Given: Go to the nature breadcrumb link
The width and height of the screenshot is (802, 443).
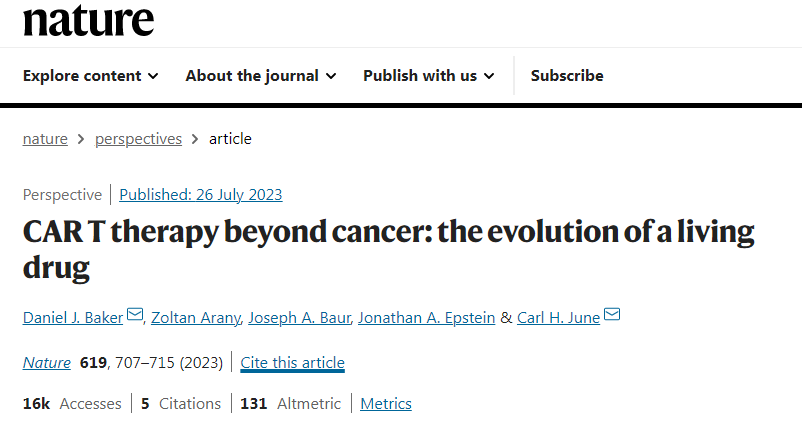Looking at the screenshot, I should click(45, 139).
